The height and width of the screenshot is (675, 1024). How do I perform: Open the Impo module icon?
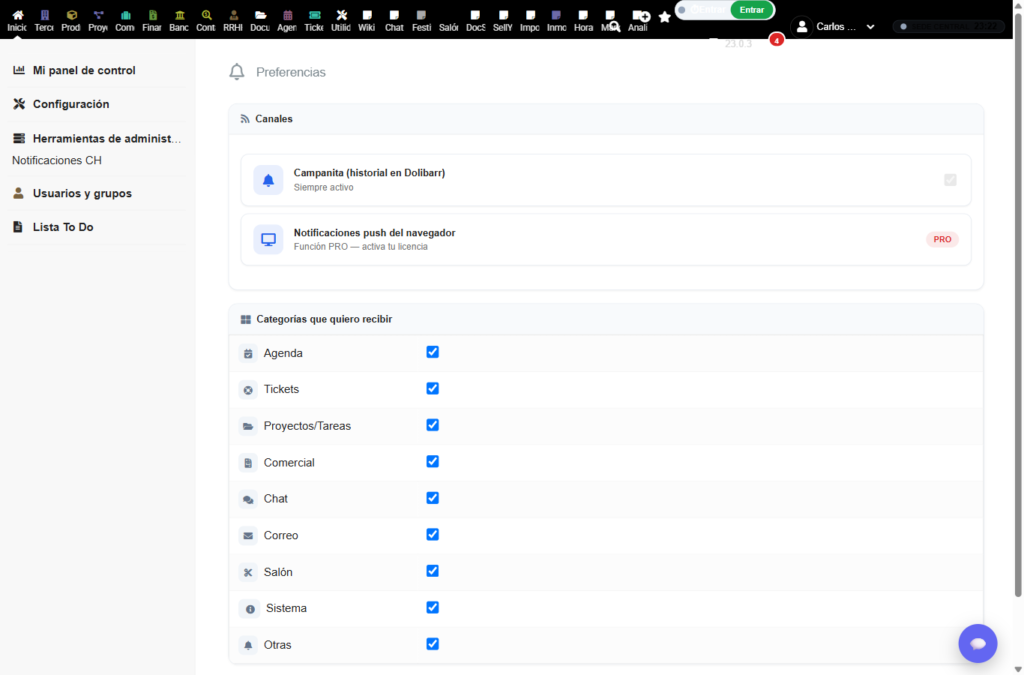point(530,15)
